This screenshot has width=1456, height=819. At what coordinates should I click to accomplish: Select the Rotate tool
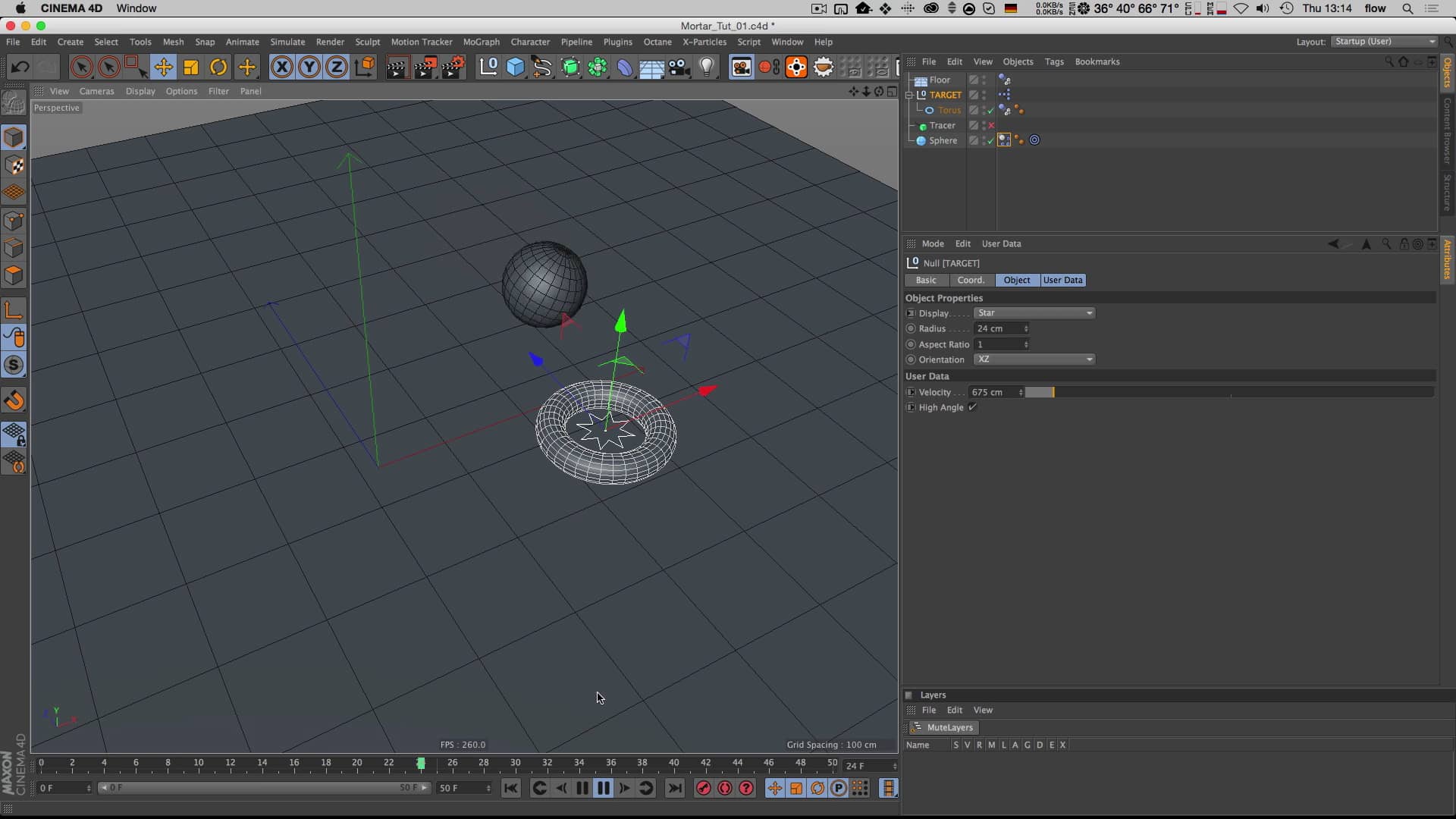coord(218,67)
